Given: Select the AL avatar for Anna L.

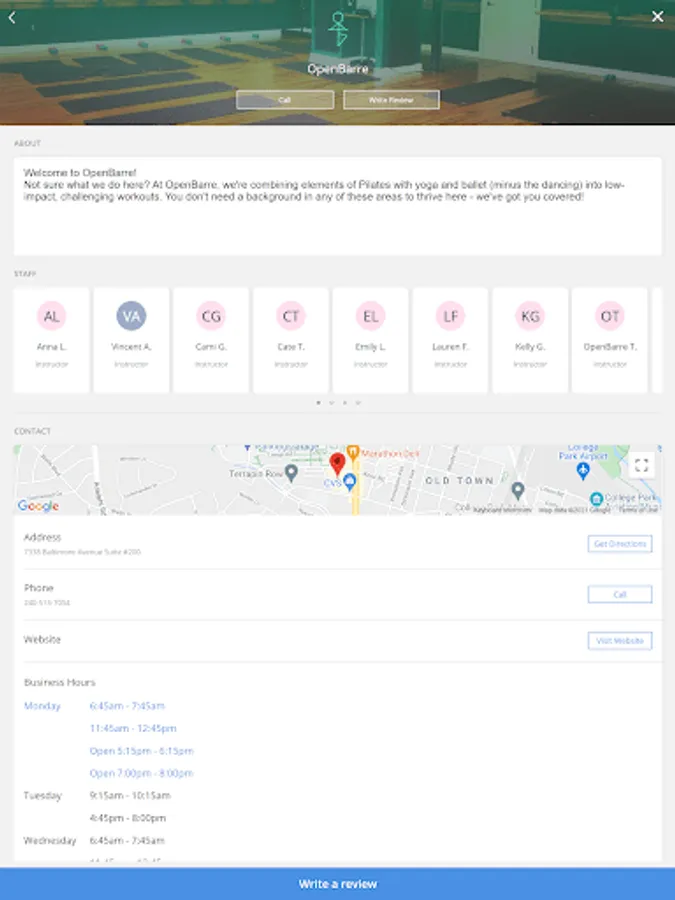Looking at the screenshot, I should pos(52,316).
